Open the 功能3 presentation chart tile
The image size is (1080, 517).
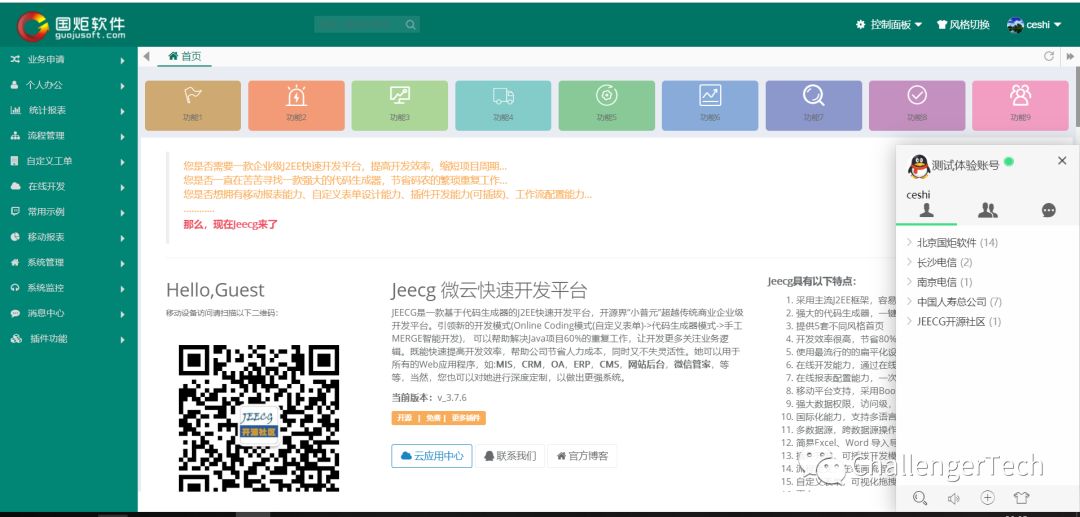(x=399, y=105)
